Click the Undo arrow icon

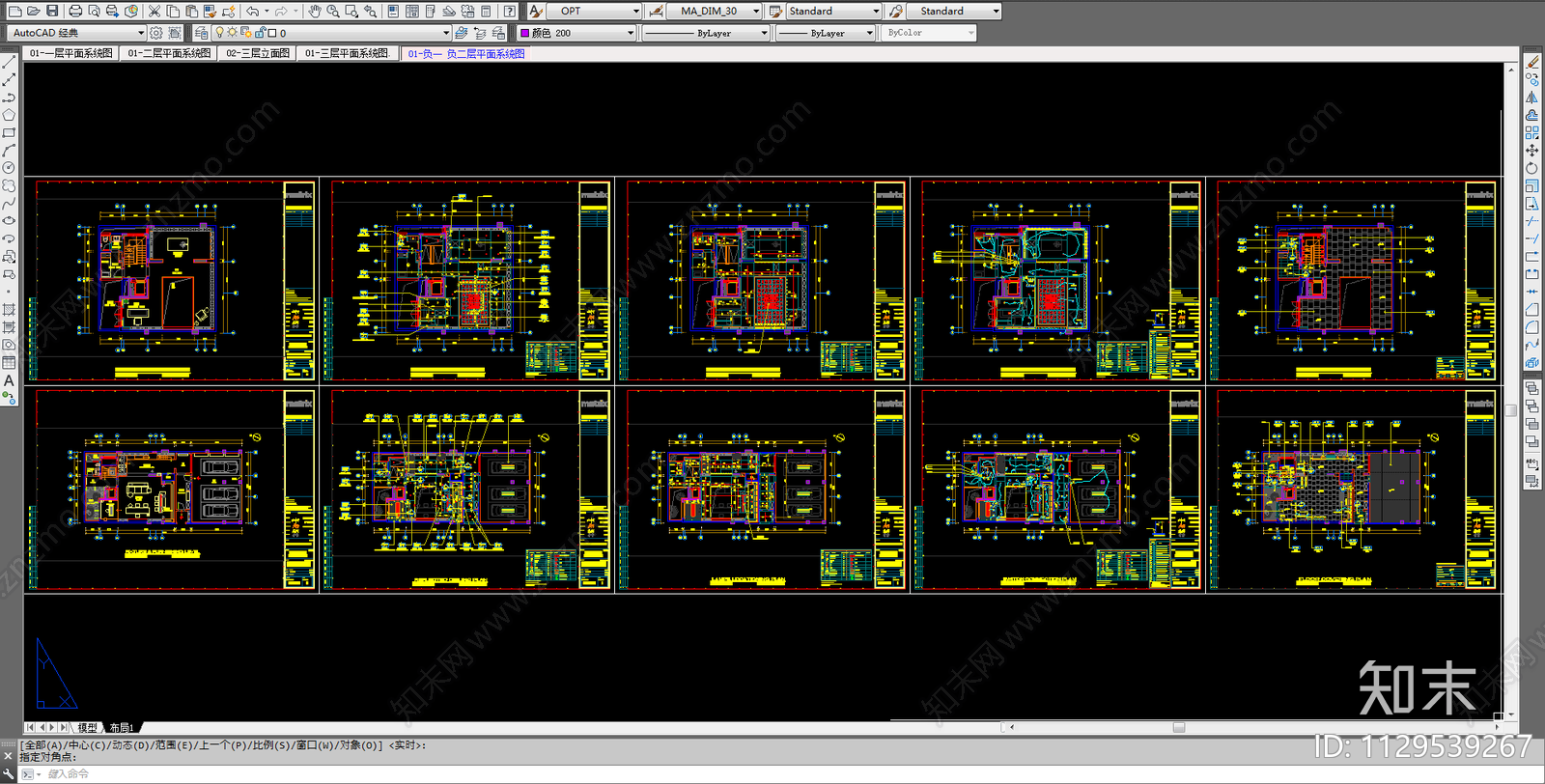tap(252, 12)
